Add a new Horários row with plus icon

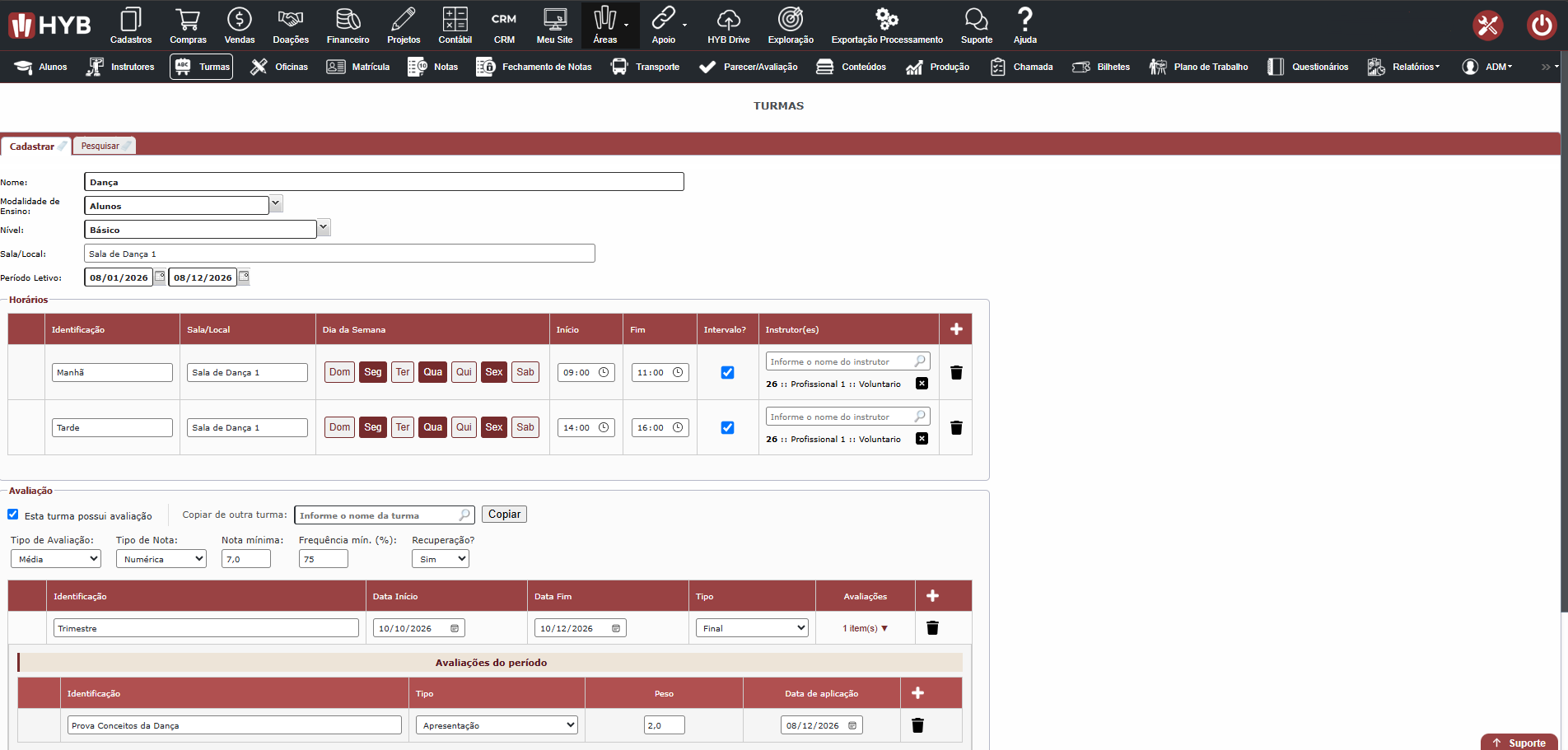coord(956,329)
